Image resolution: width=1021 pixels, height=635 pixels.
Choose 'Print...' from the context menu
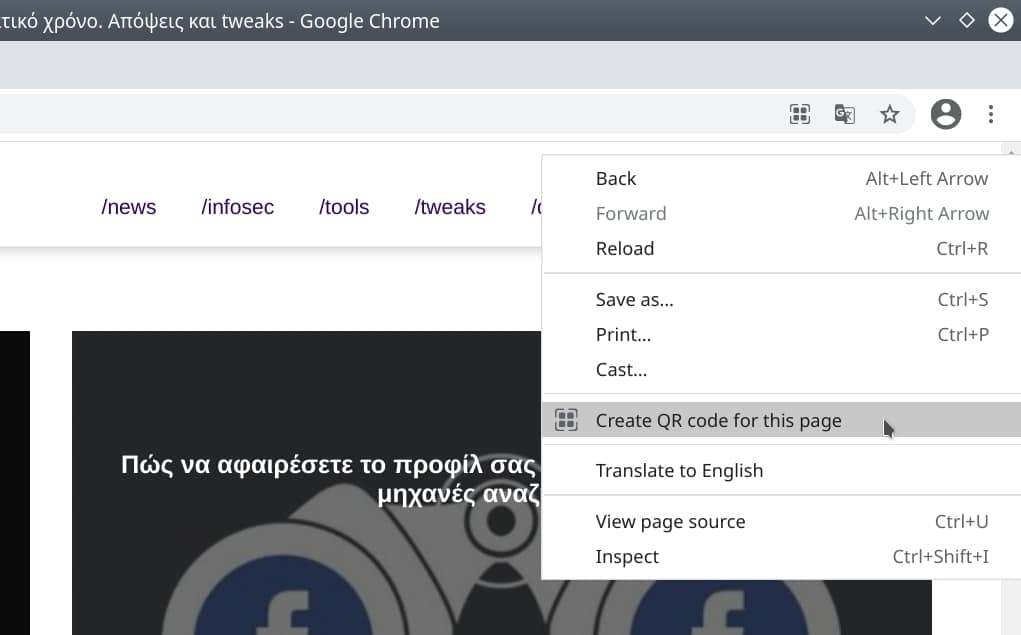click(623, 335)
